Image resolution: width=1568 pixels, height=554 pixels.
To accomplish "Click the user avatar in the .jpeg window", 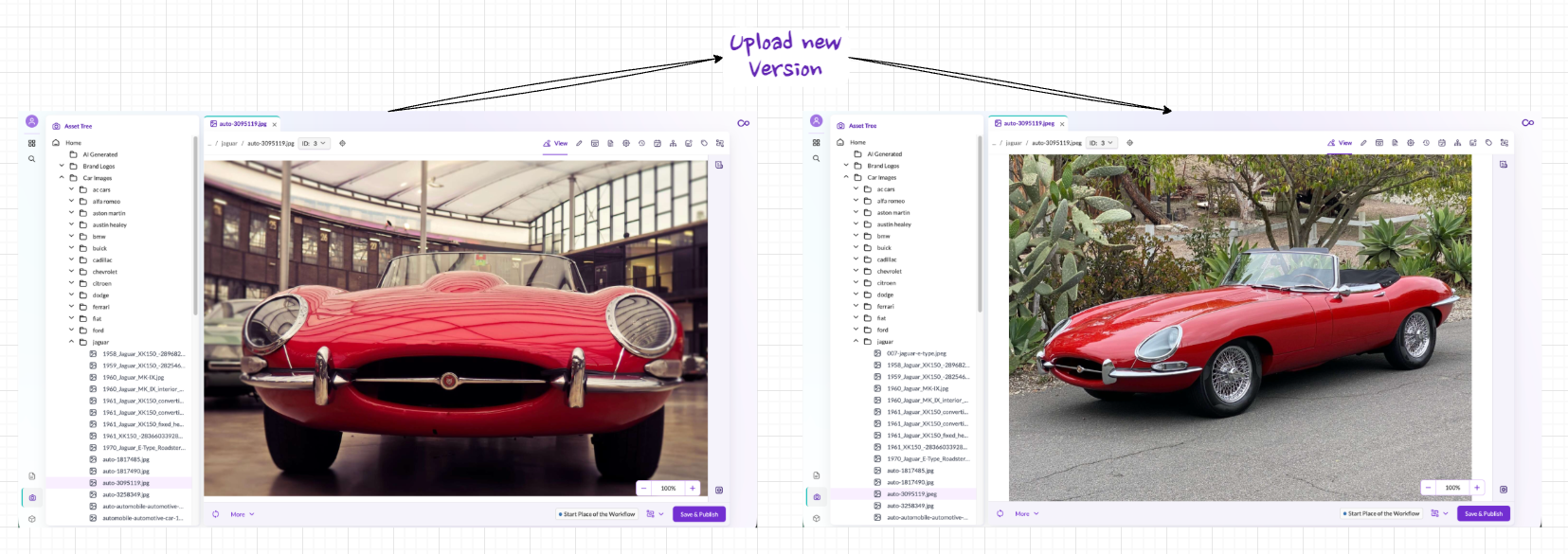I will click(x=816, y=120).
